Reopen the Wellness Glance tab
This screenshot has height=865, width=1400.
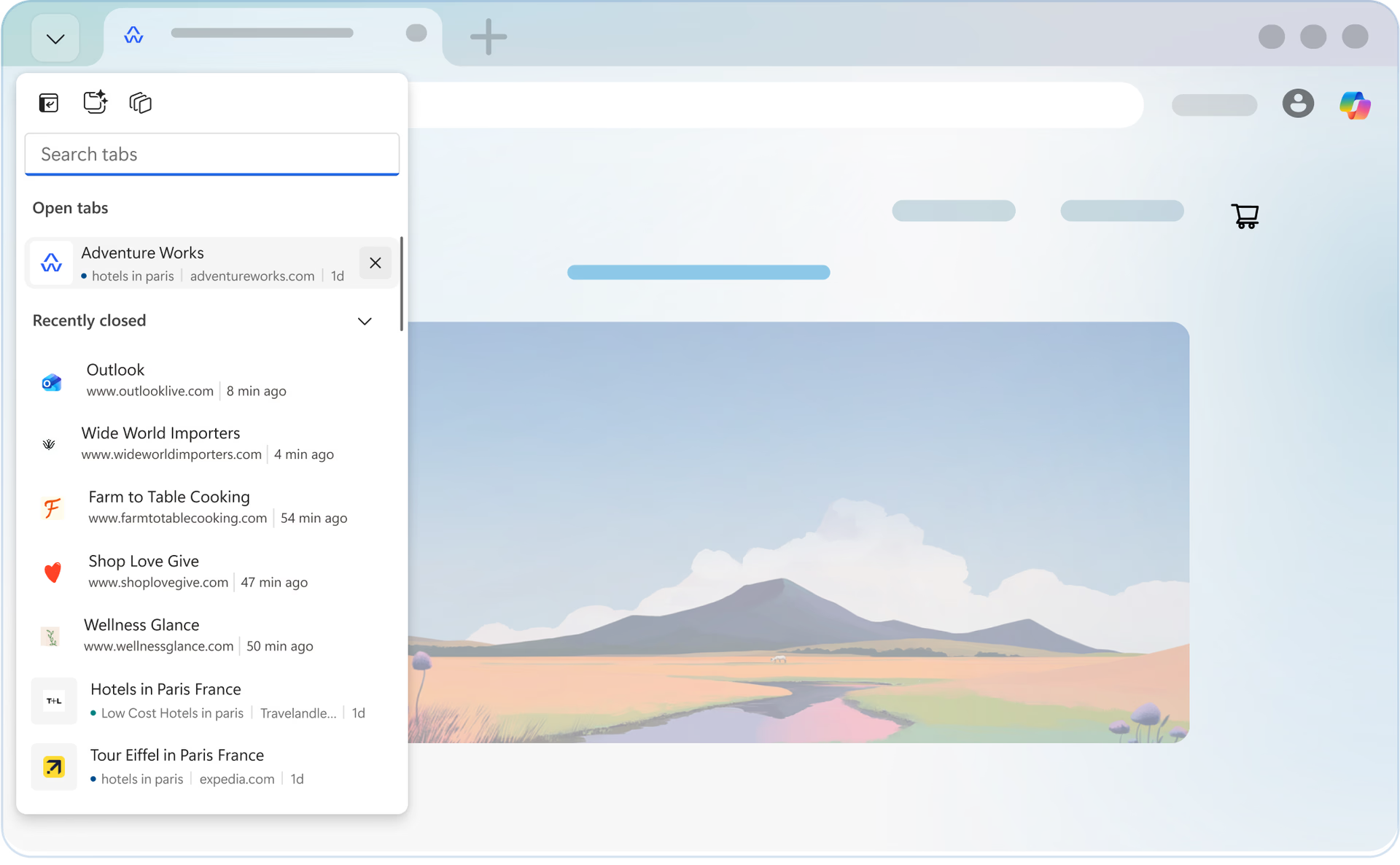(x=212, y=635)
